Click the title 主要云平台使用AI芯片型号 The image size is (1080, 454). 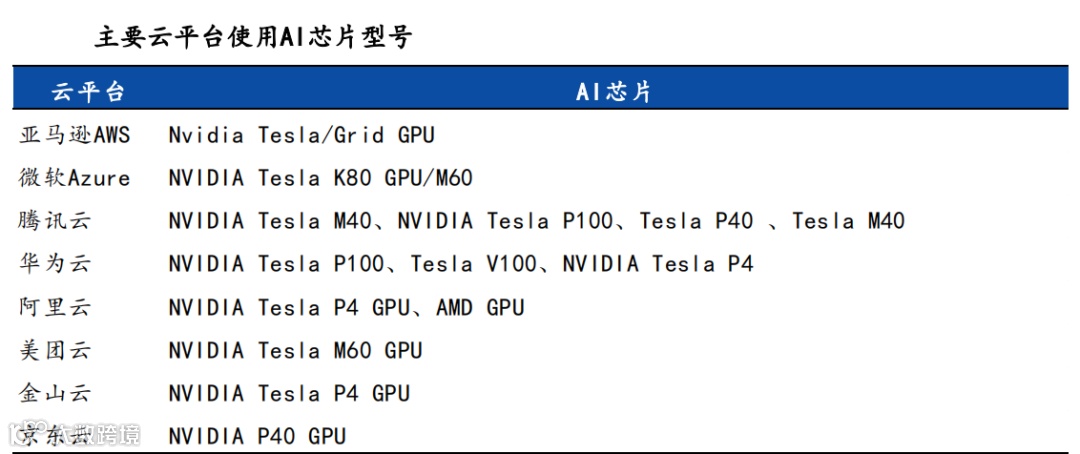[253, 37]
